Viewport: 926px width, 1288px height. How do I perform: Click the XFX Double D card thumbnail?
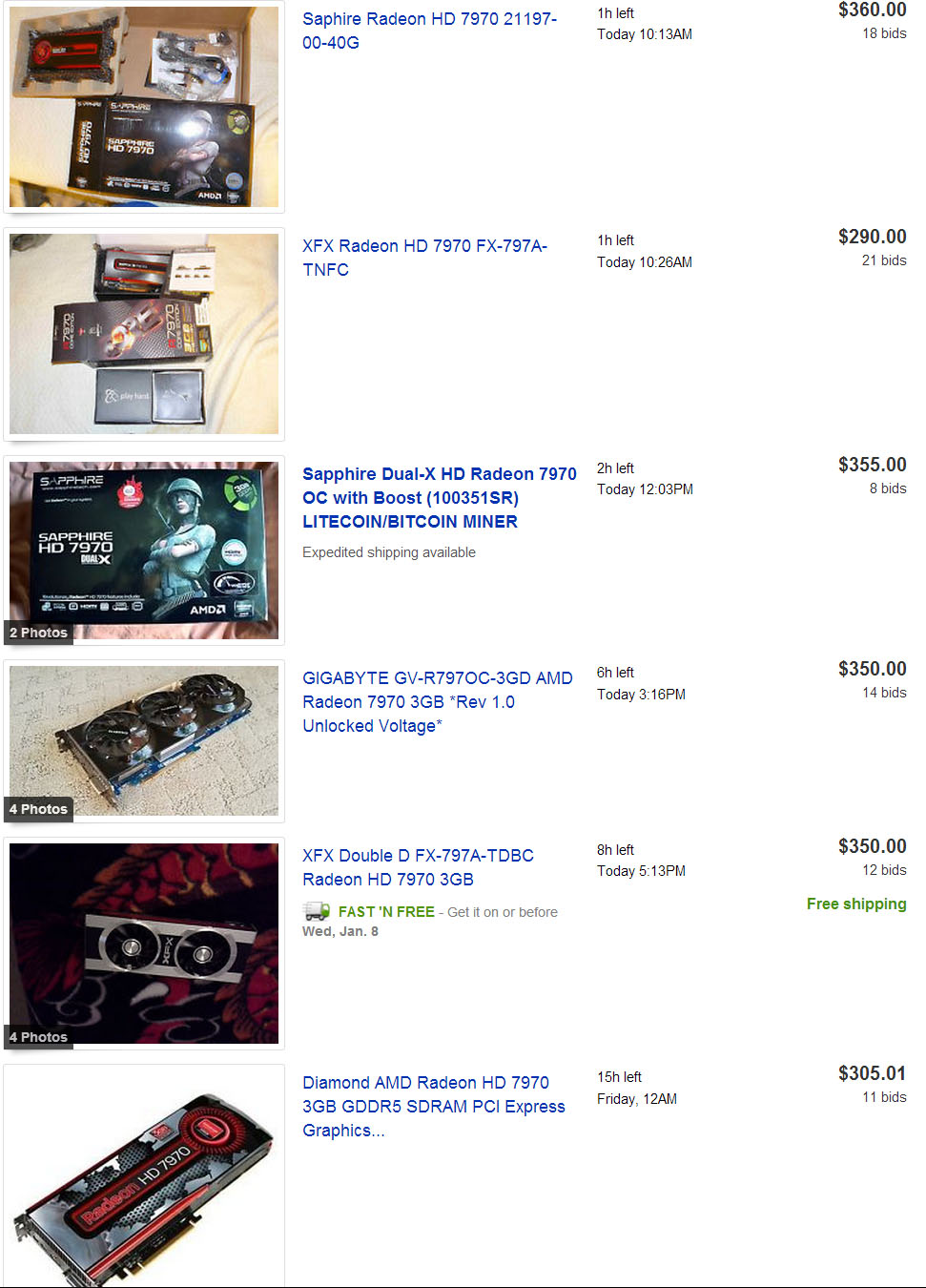point(144,944)
